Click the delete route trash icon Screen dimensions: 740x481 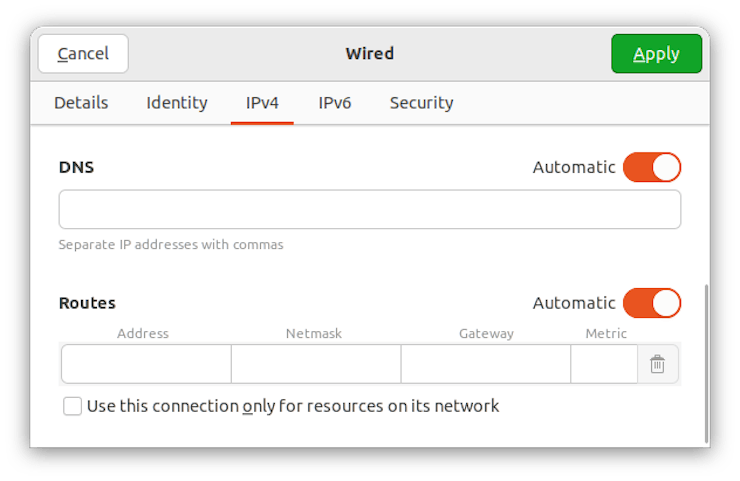pyautogui.click(x=657, y=365)
